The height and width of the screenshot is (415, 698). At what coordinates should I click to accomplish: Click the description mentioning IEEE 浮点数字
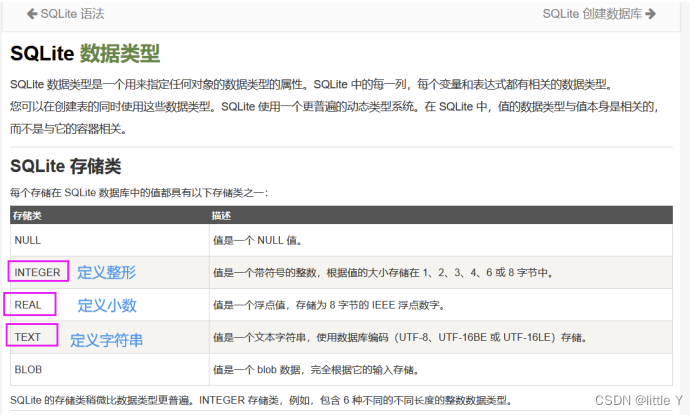[329, 305]
